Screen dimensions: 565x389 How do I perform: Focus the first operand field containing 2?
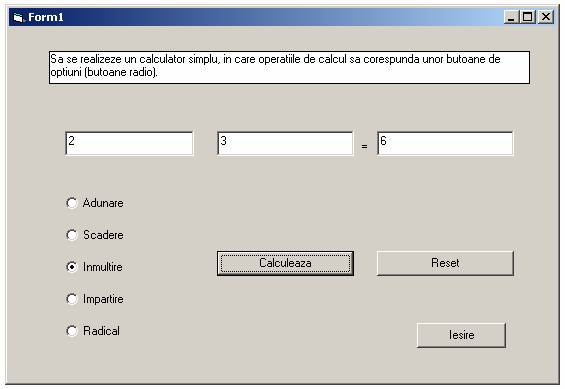coord(129,143)
